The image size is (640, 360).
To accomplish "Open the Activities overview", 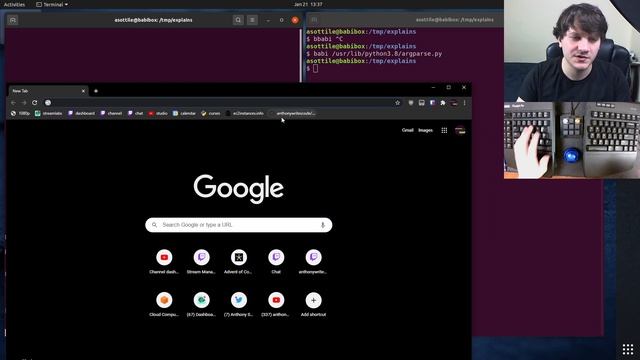I will point(14,4).
